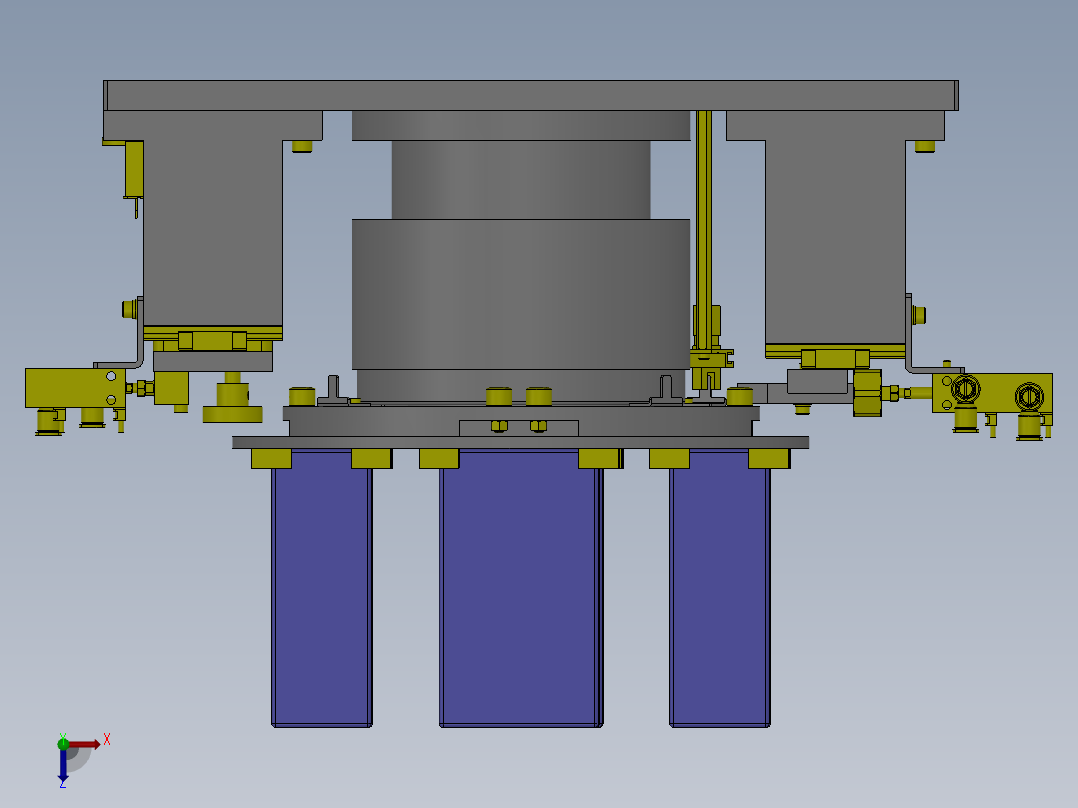
Task: Select the narrow upper cylinder neck
Action: (x=520, y=180)
